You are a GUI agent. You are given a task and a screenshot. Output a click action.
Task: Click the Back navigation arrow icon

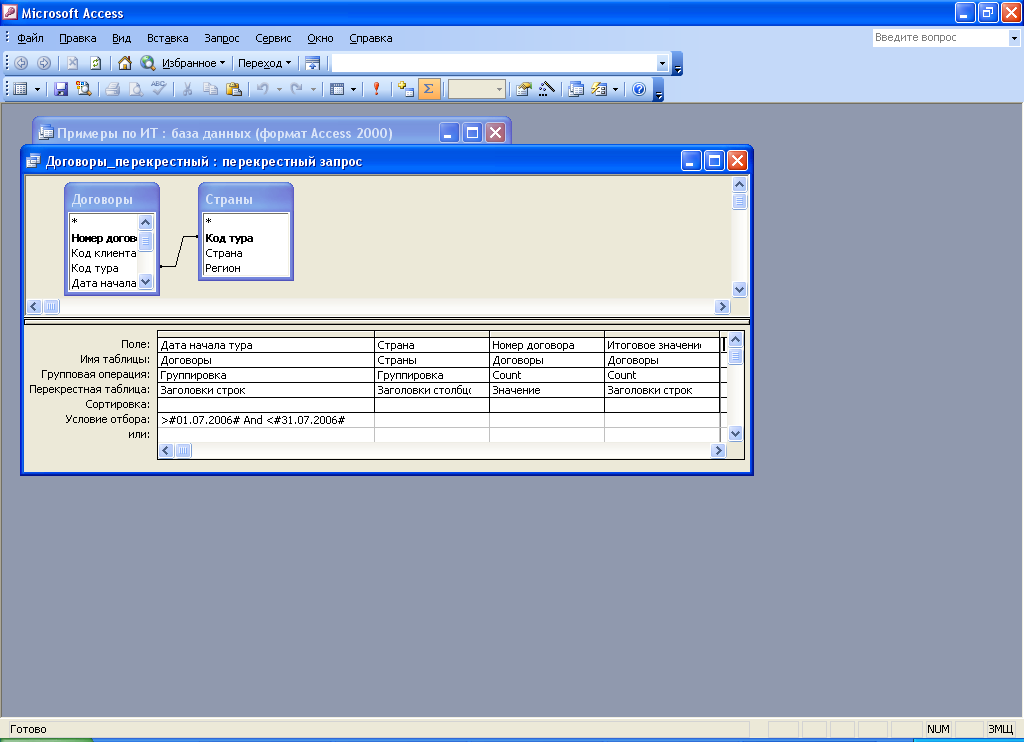click(21, 63)
